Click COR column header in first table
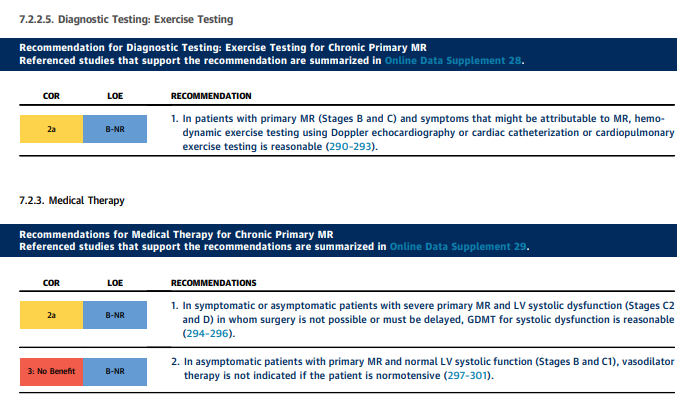The height and width of the screenshot is (417, 685). 51,96
